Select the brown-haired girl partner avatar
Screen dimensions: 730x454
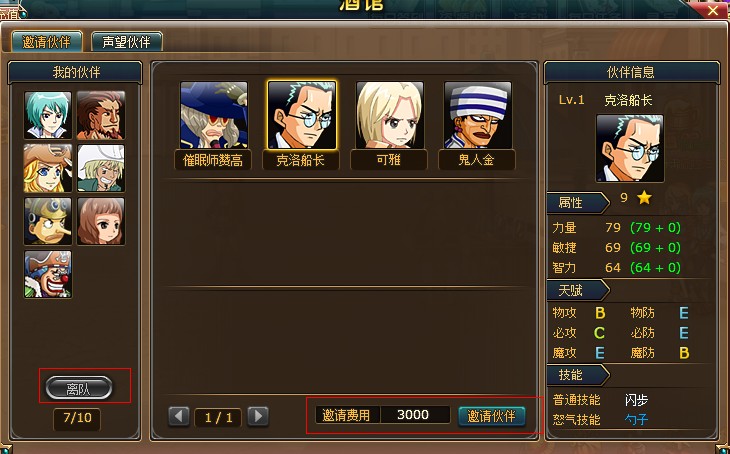(x=101, y=221)
